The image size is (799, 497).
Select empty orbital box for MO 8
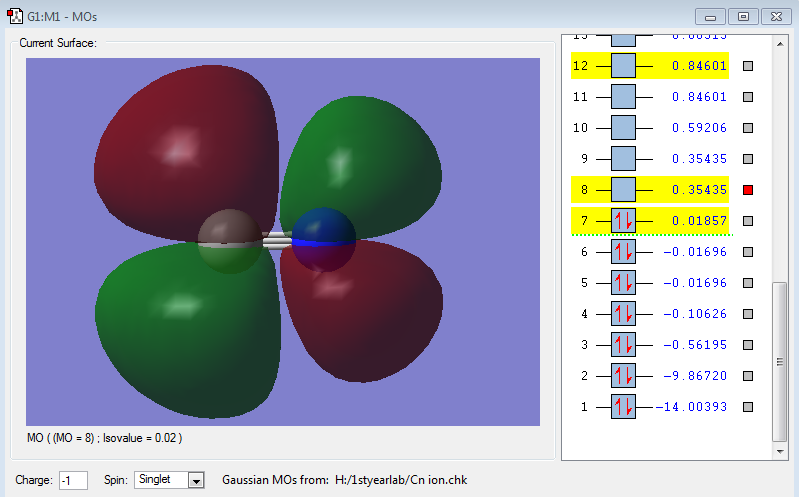point(623,190)
